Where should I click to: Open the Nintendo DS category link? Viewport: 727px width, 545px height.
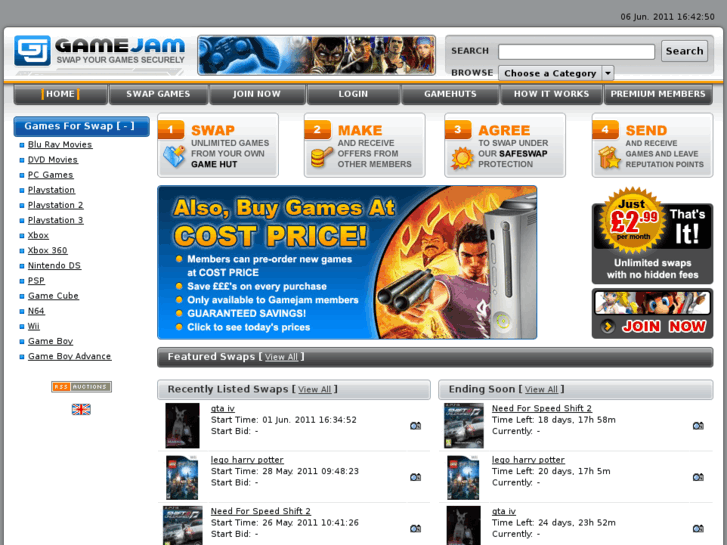(x=54, y=266)
